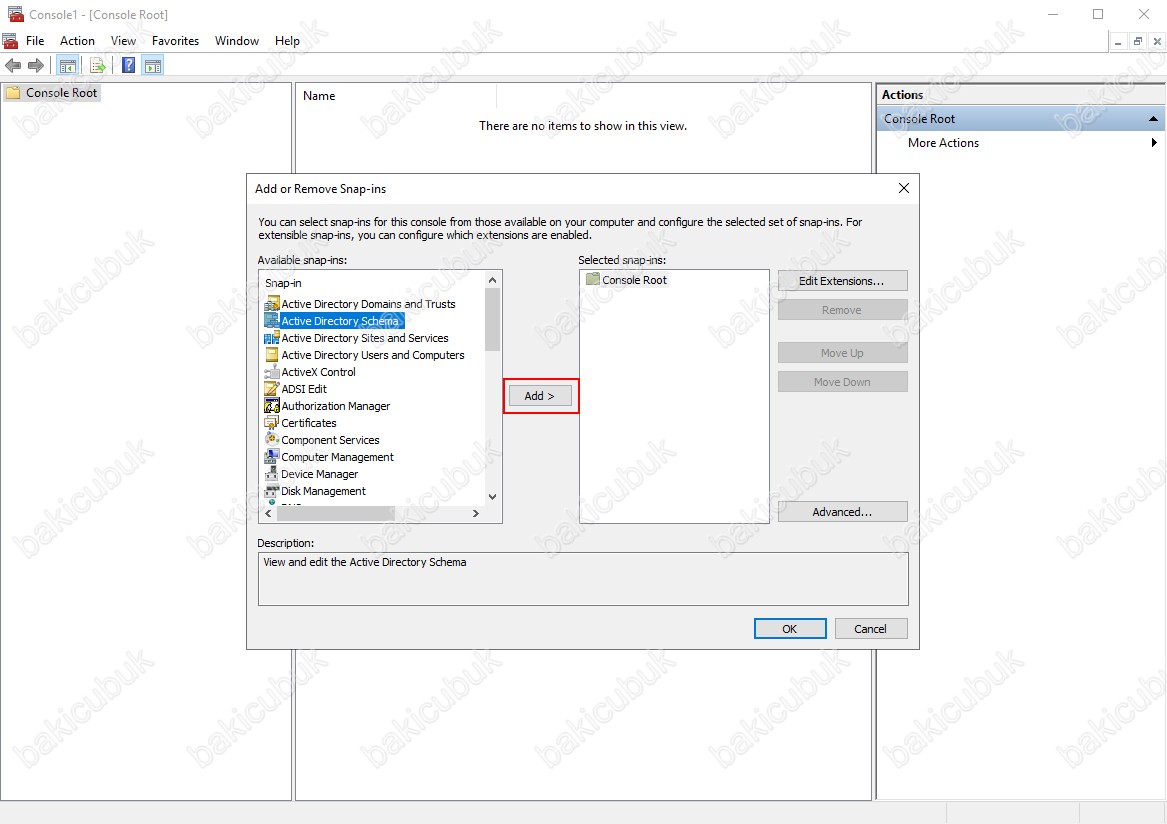Toggle the Show/Hide Console Tree toolbar icon

[68, 66]
